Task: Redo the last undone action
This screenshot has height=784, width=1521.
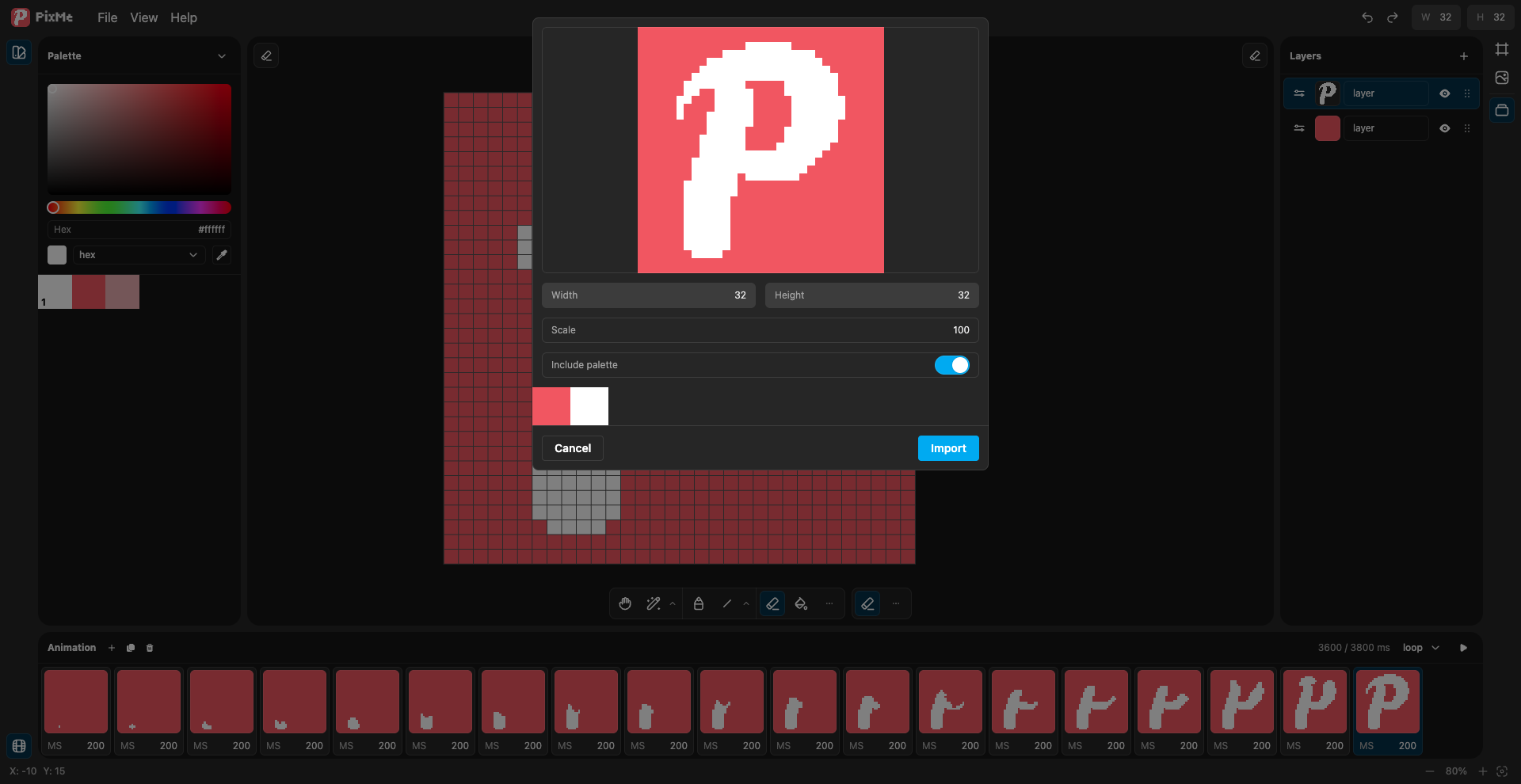Action: coord(1393,17)
